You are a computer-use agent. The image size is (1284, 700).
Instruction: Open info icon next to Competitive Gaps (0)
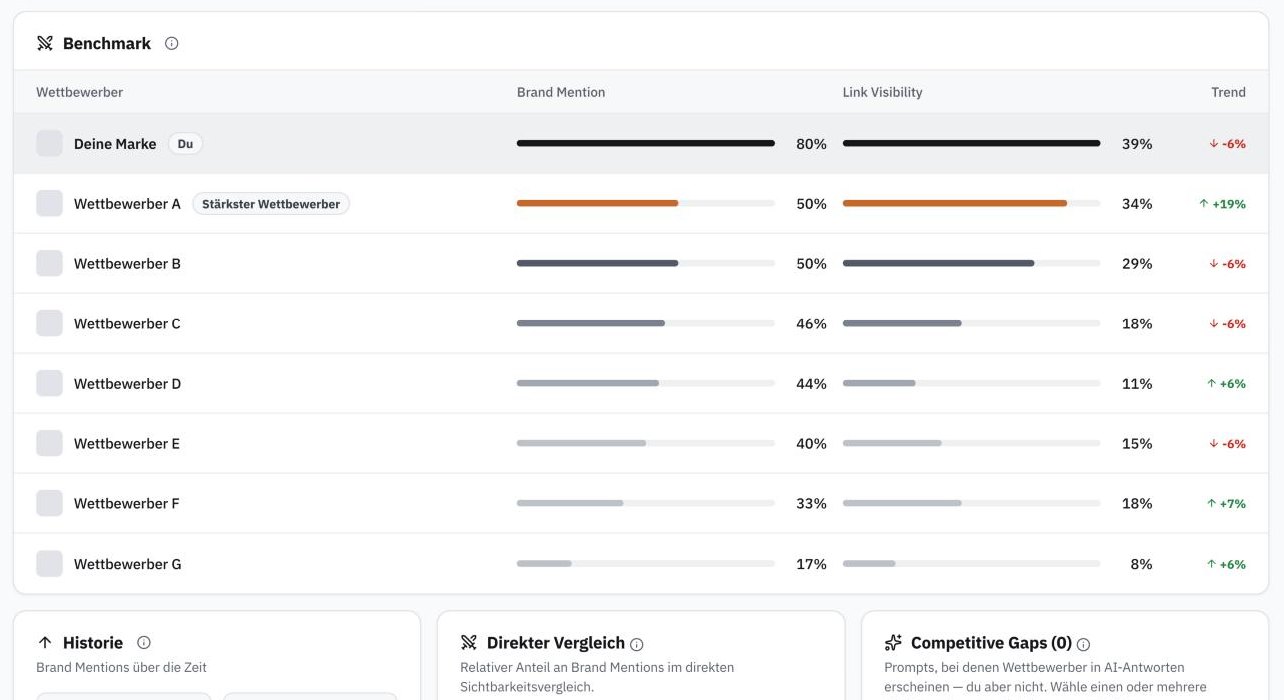(x=1083, y=645)
